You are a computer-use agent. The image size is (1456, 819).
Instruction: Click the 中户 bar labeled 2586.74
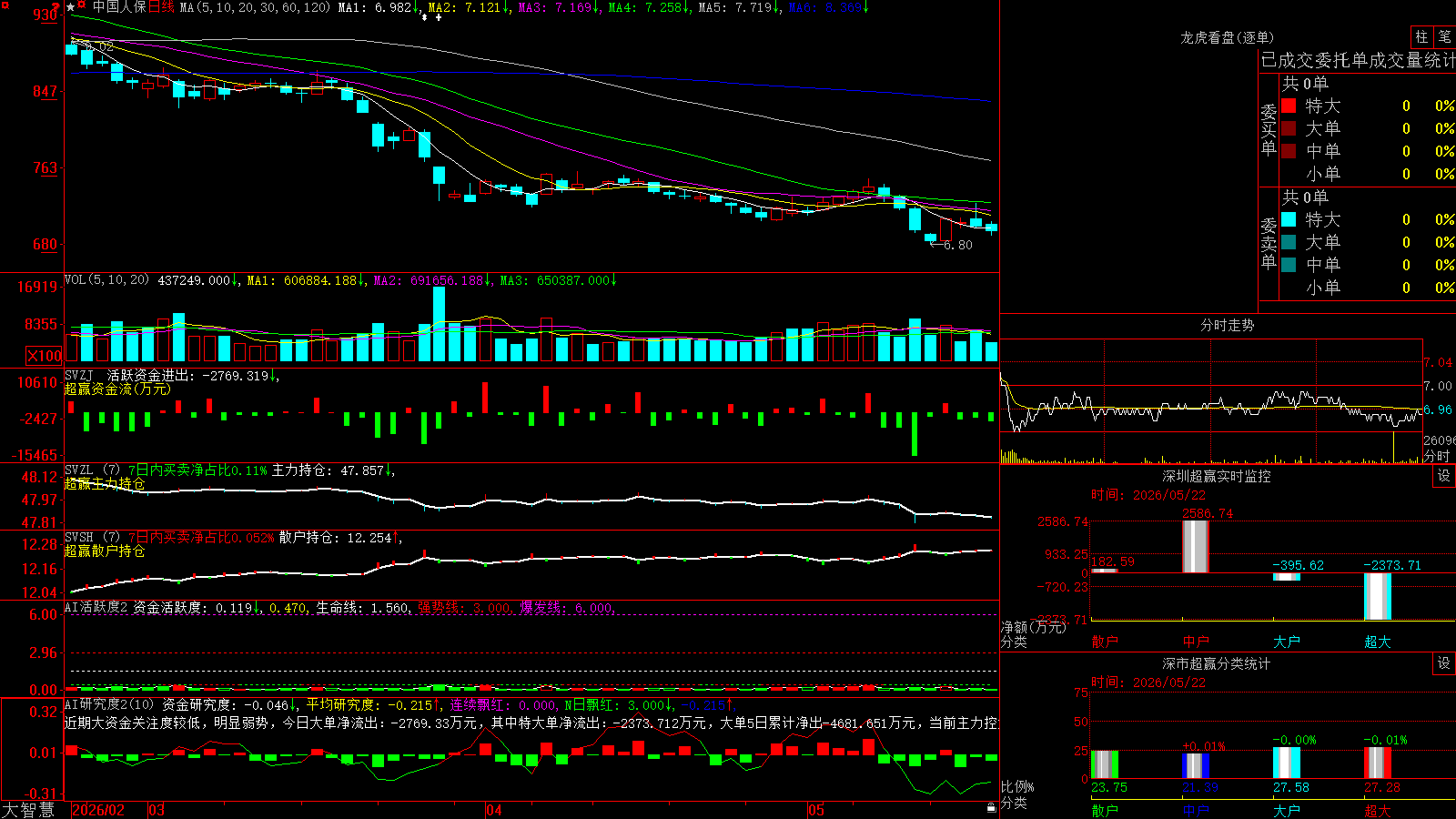tap(1196, 546)
